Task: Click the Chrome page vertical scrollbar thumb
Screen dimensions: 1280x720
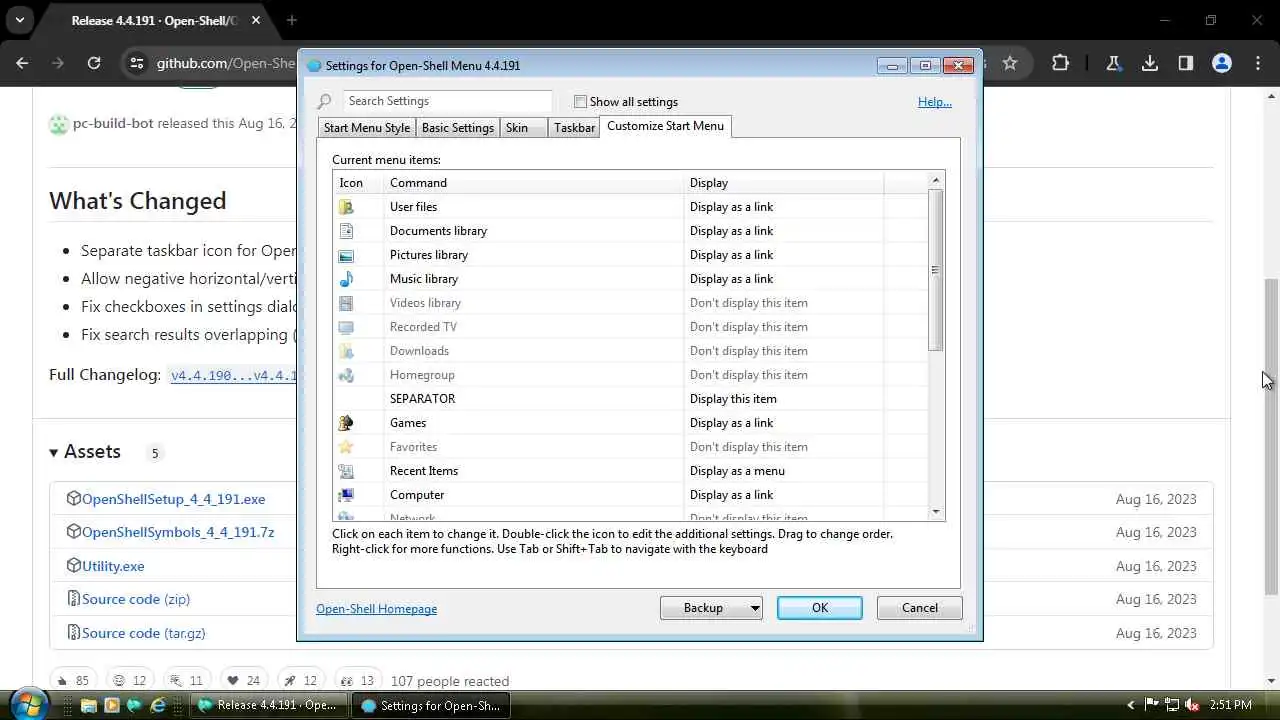Action: (1271, 436)
